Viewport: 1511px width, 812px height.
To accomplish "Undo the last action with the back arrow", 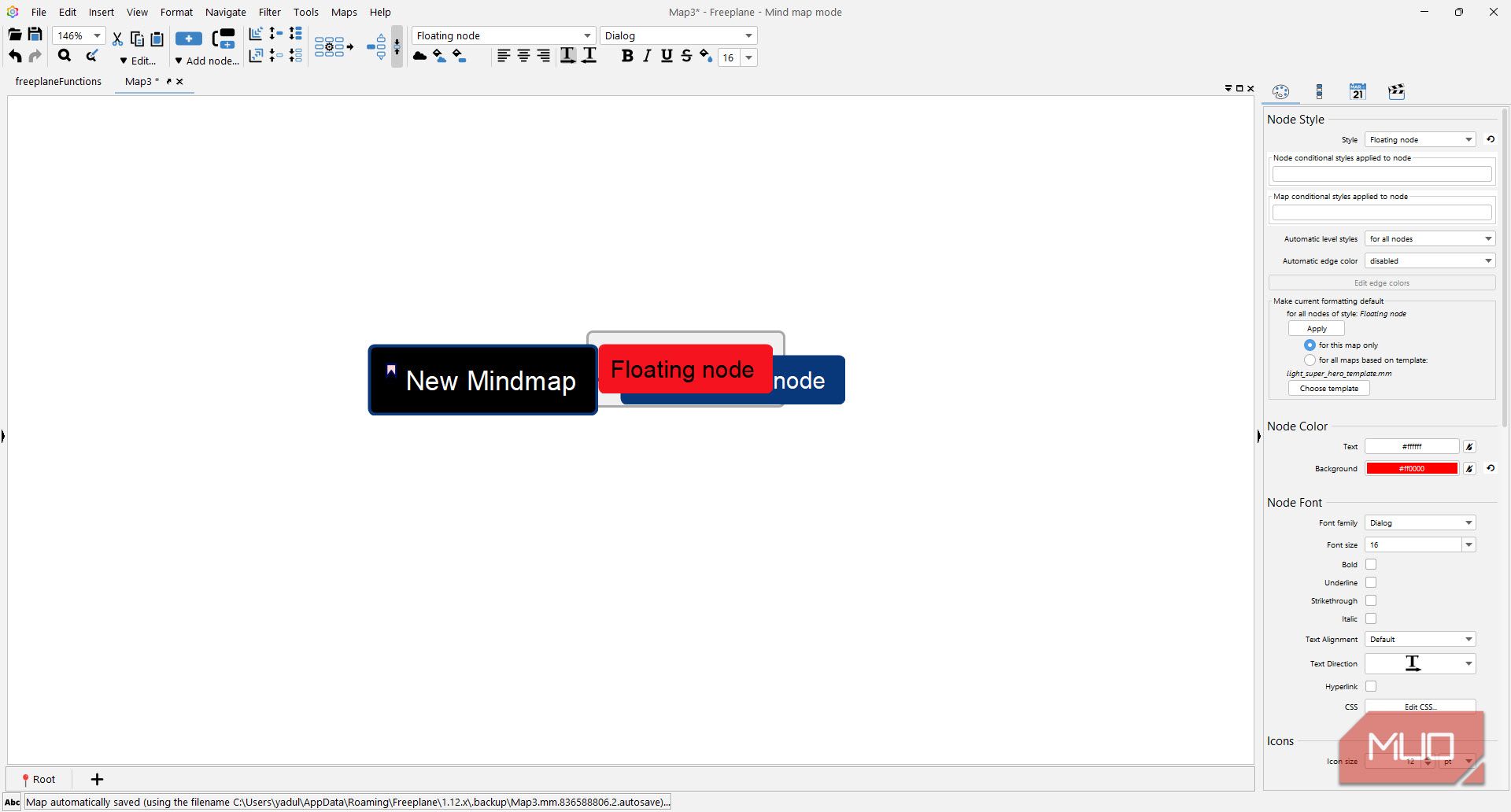I will click(15, 56).
